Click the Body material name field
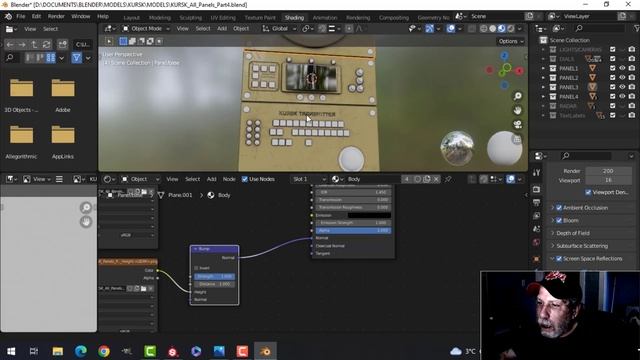 [373, 179]
